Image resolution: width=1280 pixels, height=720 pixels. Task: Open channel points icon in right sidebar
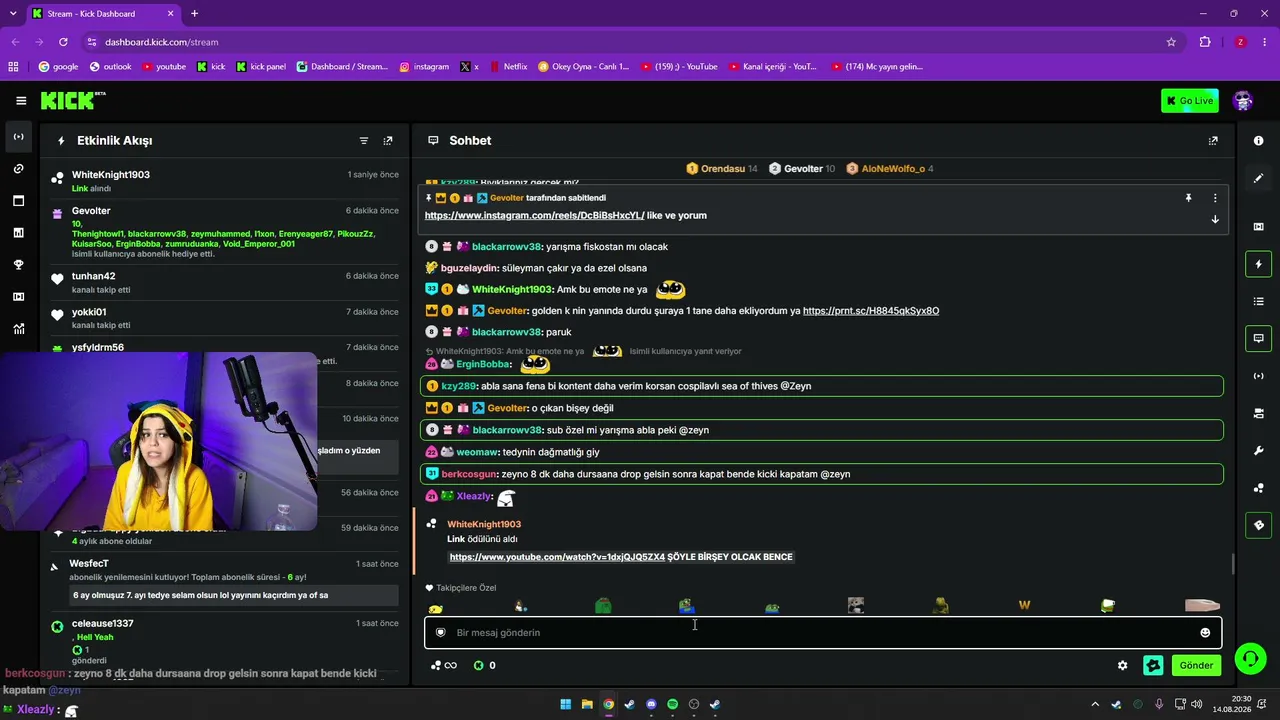[1258, 488]
